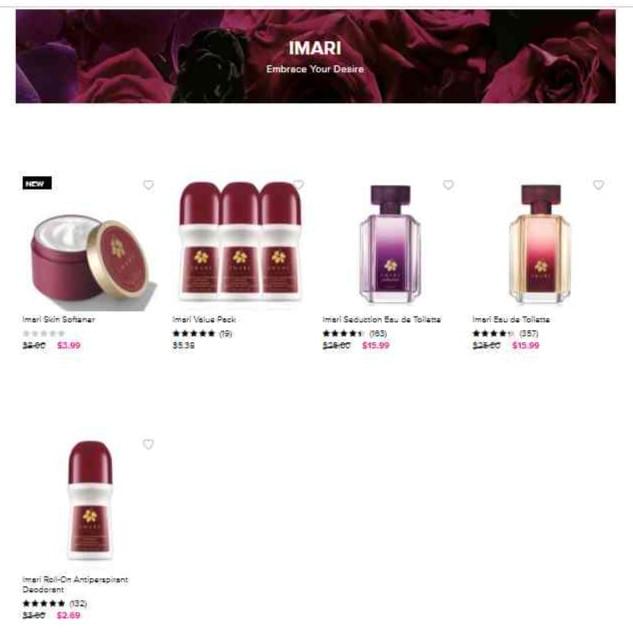Viewport: 633px width, 639px height.
Task: Click heart icon on Imari Value Pack
Action: (x=298, y=185)
